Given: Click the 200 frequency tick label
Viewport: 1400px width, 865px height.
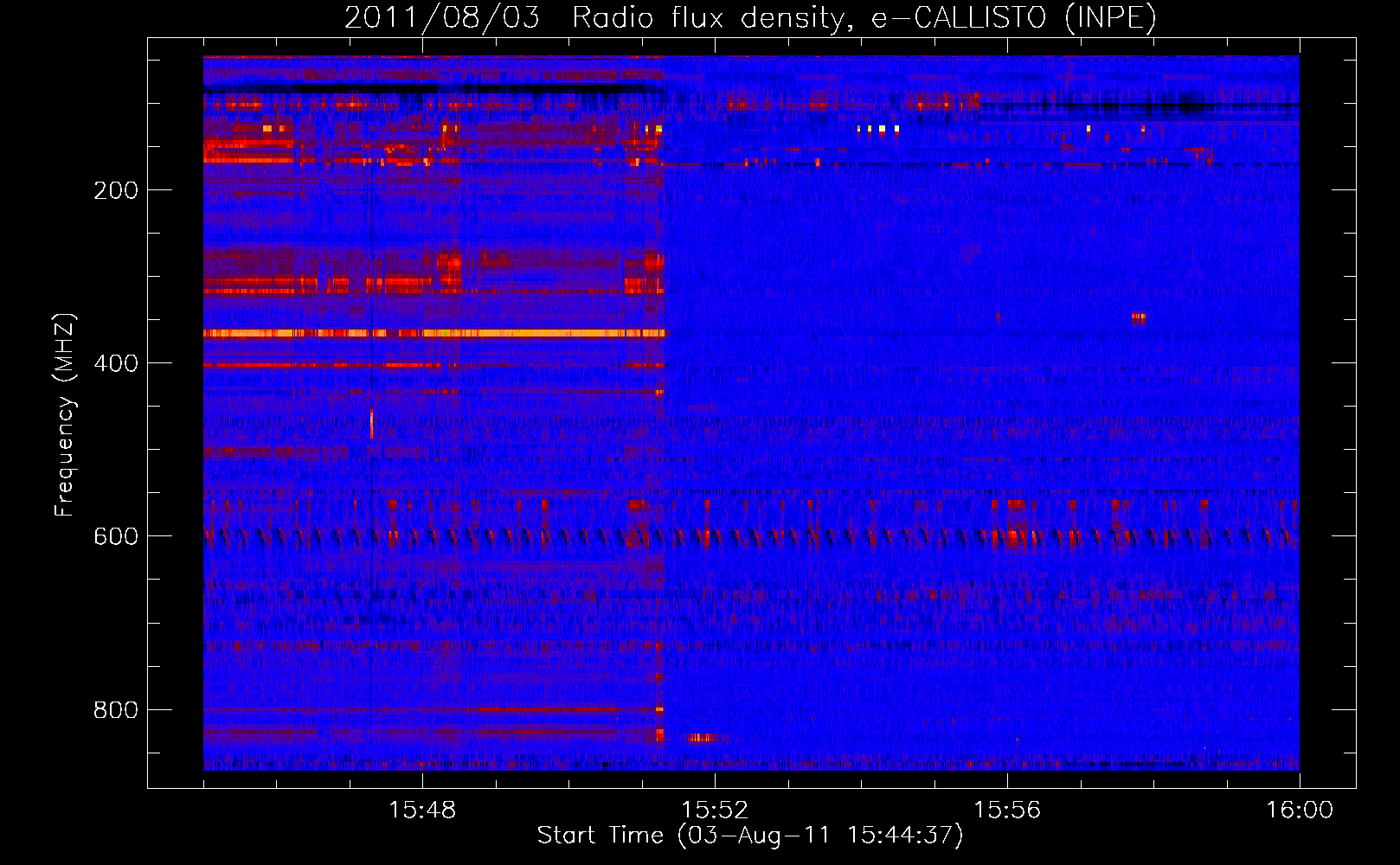Looking at the screenshot, I should point(116,190).
